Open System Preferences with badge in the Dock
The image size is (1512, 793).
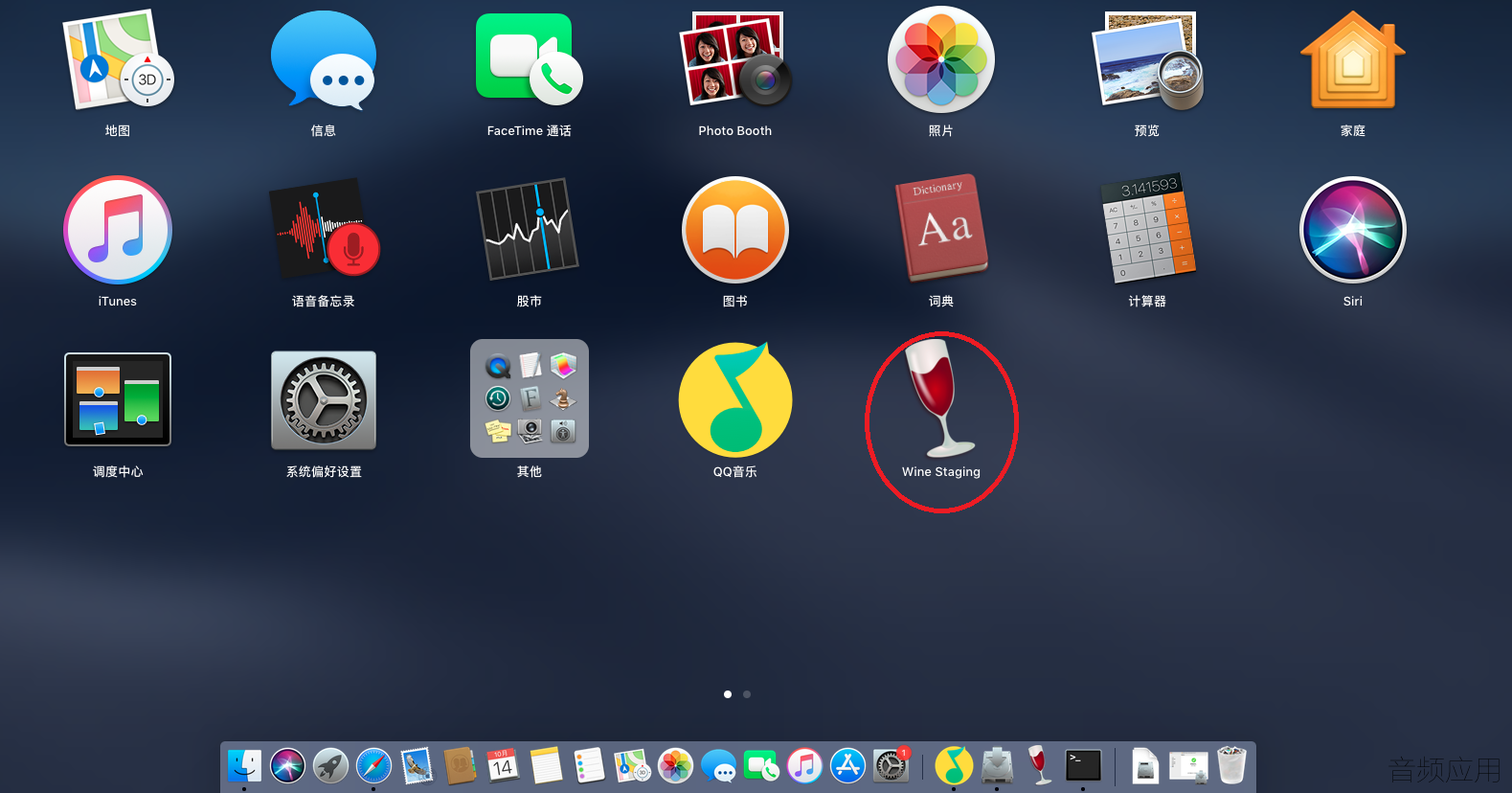click(x=891, y=766)
